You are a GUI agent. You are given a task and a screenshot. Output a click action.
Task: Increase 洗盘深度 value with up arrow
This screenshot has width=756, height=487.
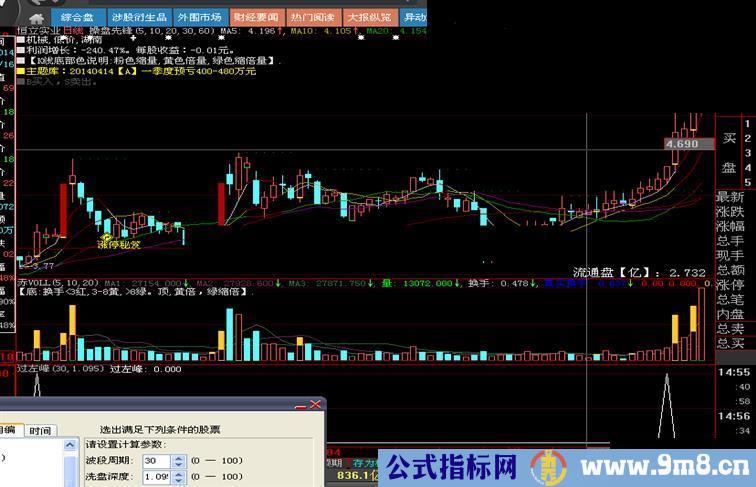pos(178,473)
